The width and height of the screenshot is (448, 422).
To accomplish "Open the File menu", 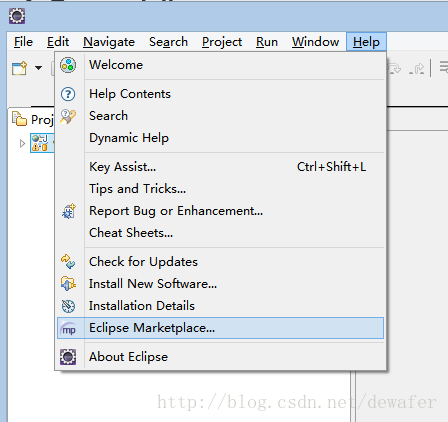I will coord(23,42).
